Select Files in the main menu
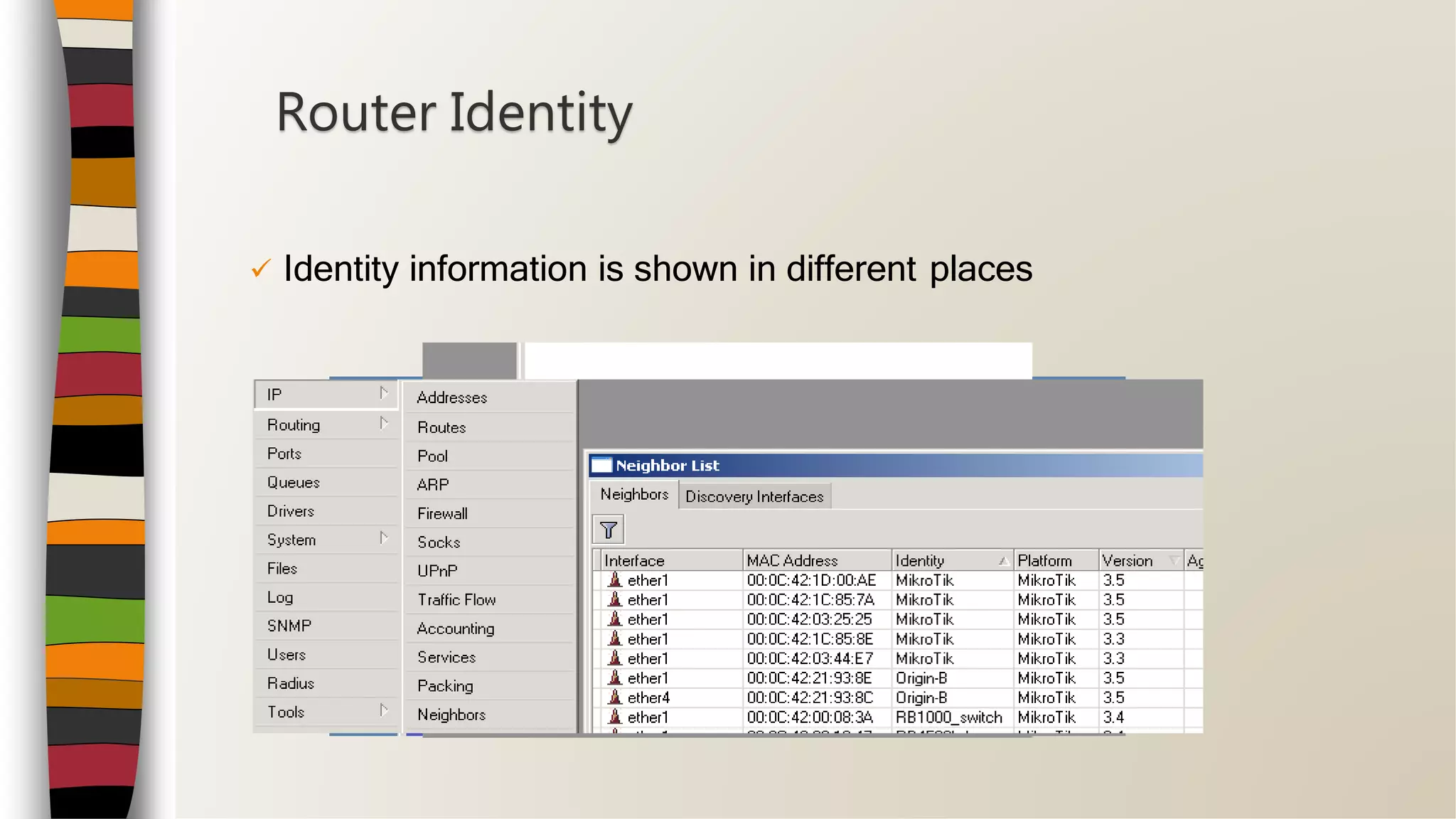Screen dimensions: 1456x819 326,569
